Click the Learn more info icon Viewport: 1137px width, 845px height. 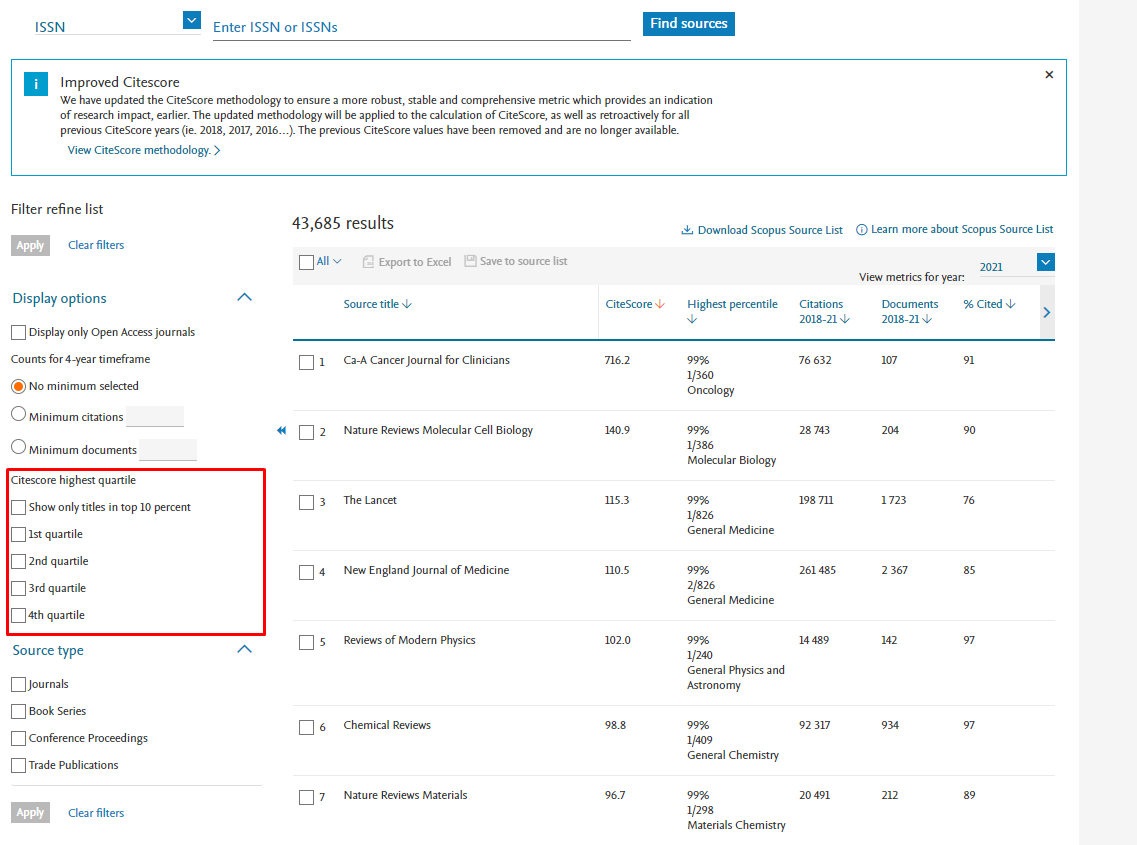point(861,230)
